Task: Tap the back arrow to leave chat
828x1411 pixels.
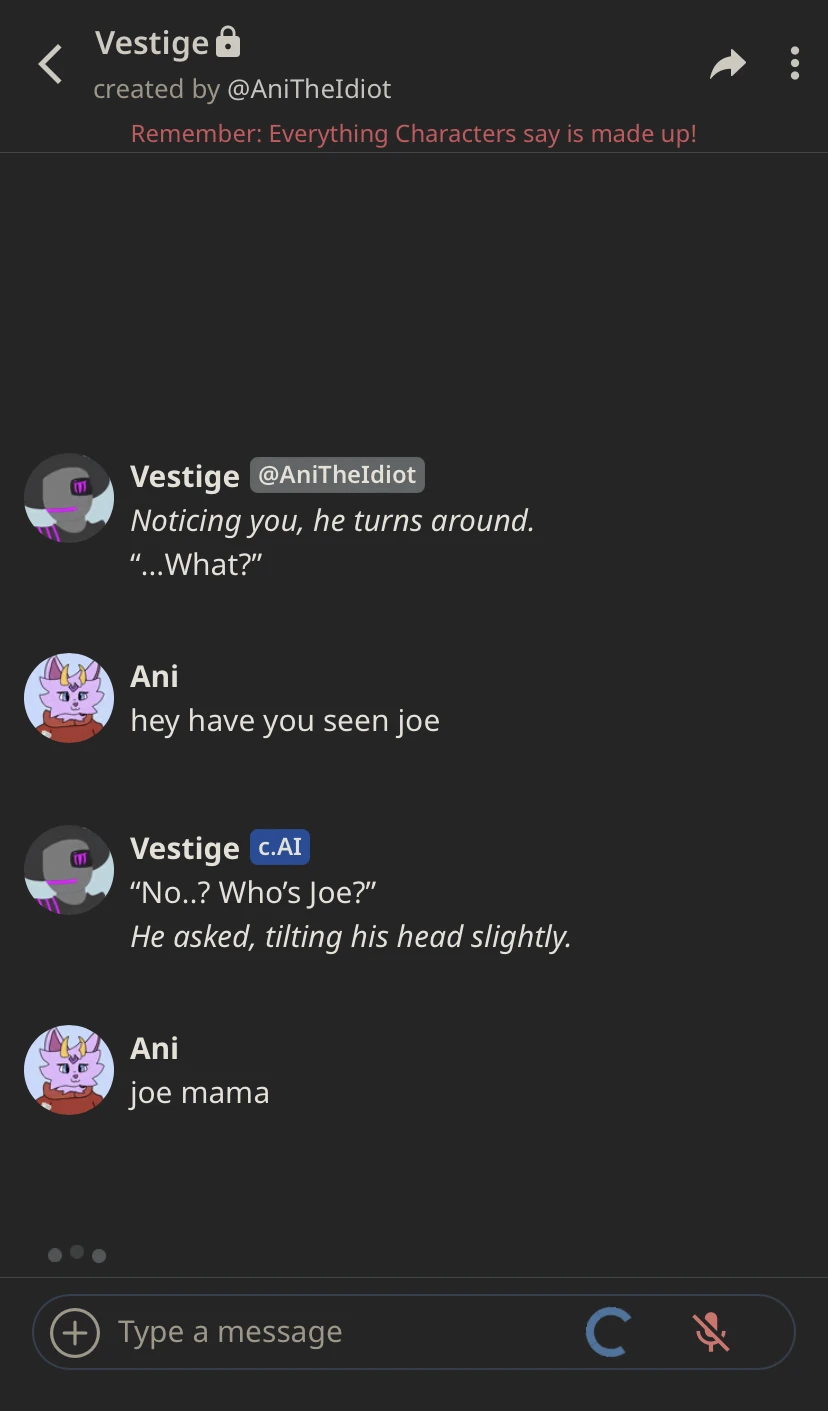Action: [50, 63]
